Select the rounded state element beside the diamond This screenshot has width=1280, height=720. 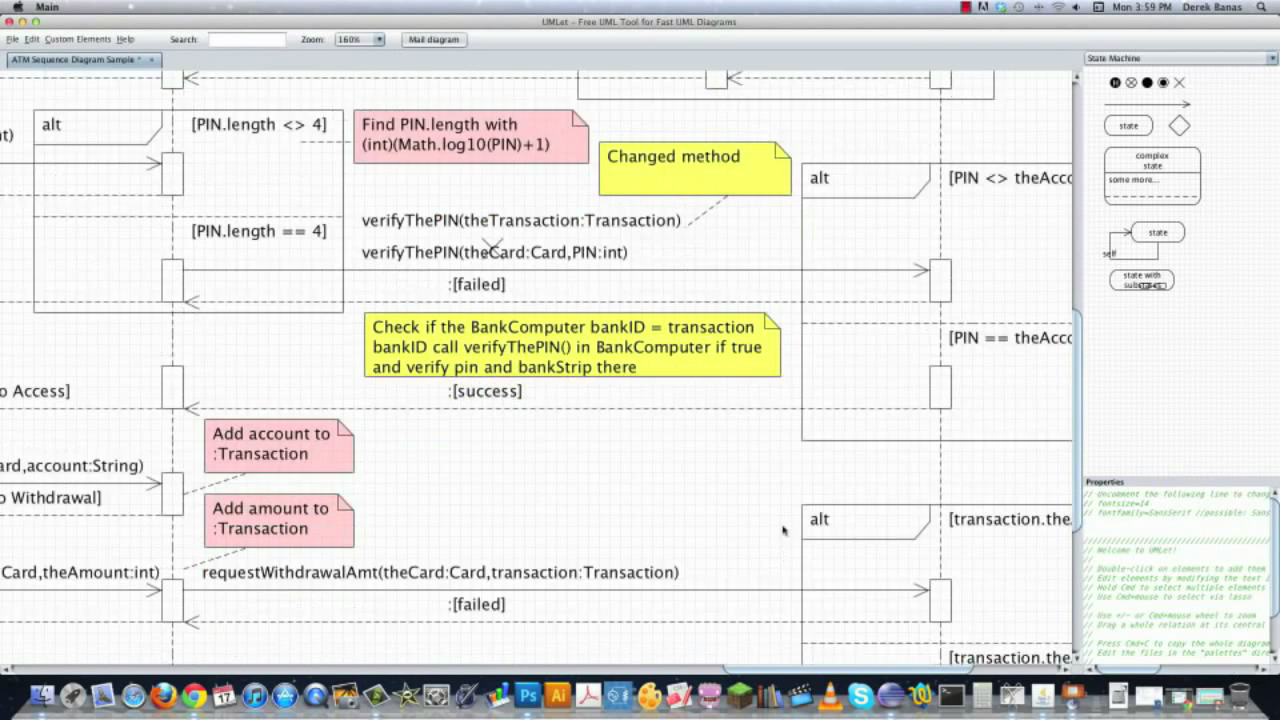tap(1128, 126)
